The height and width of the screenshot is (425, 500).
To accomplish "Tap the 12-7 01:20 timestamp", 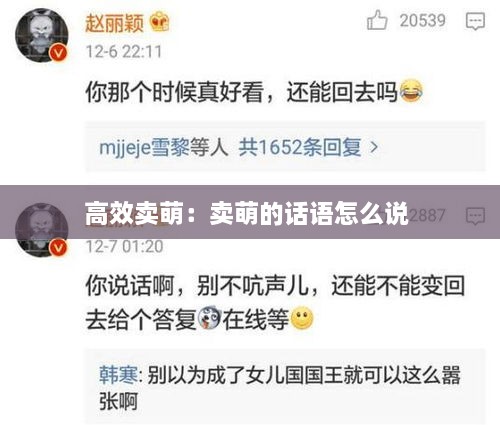I will coord(124,246).
